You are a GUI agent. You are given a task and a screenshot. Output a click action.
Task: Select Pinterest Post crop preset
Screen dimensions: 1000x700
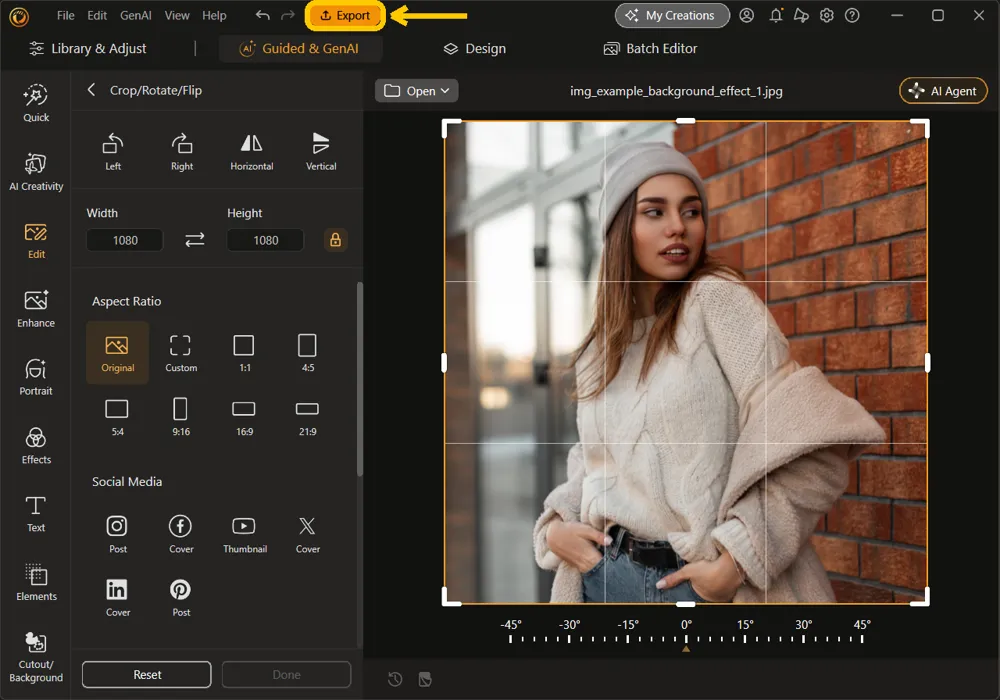click(180, 597)
